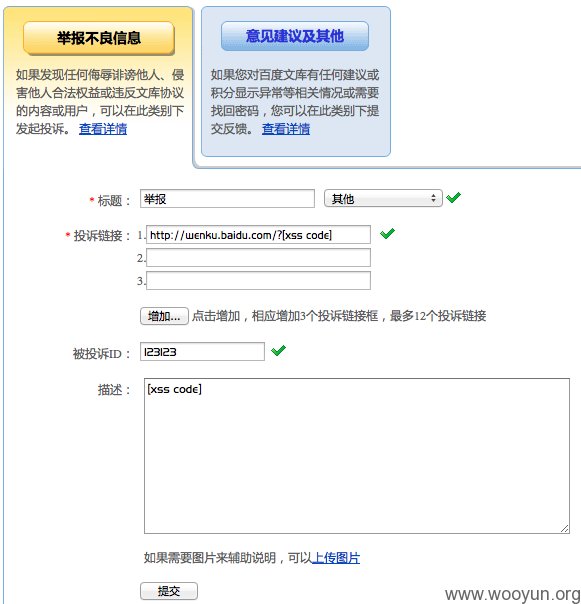Click the 增加... button to add link fields
The width and height of the screenshot is (581, 604).
(165, 316)
